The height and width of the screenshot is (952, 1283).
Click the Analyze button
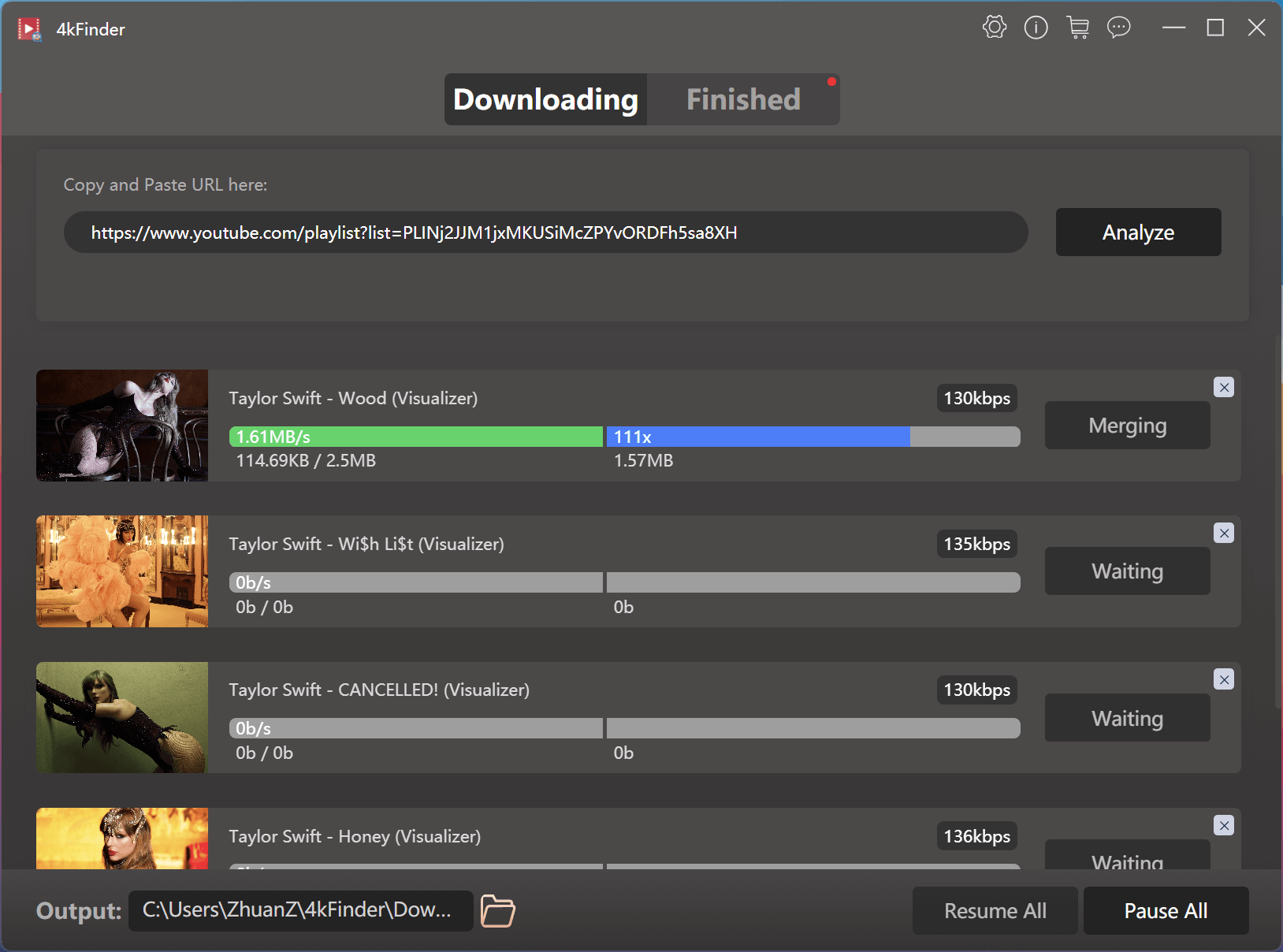[1137, 232]
